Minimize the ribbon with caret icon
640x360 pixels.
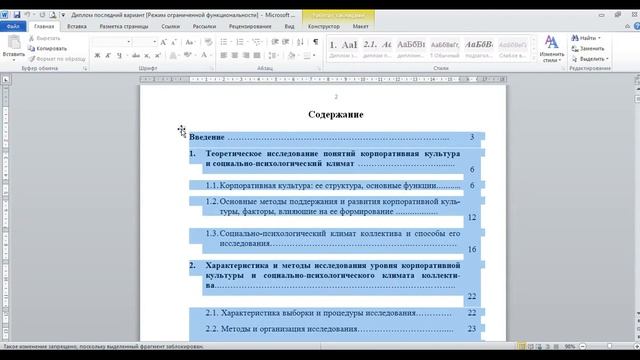(x=627, y=26)
